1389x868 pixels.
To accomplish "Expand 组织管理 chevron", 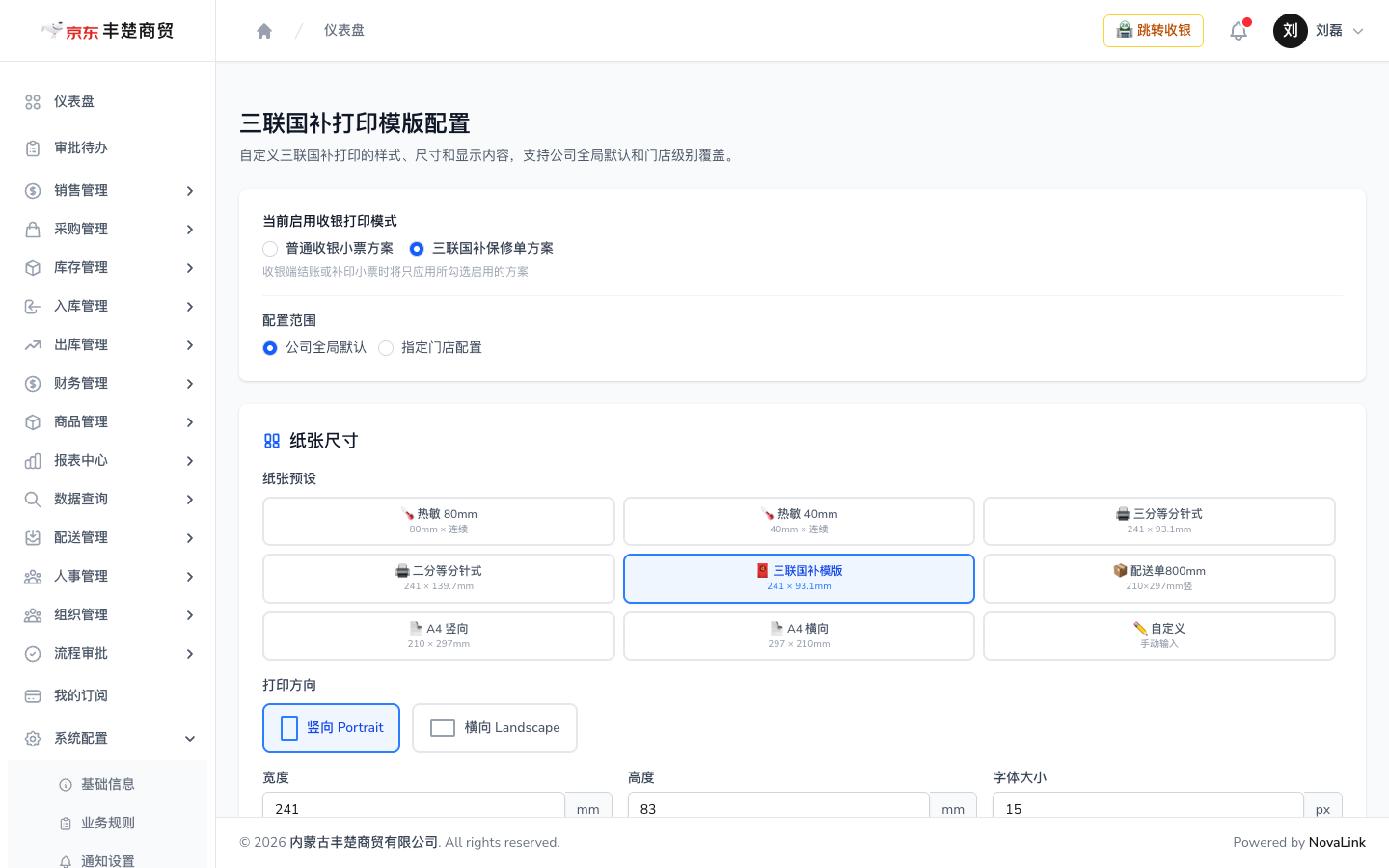I will click(190, 615).
